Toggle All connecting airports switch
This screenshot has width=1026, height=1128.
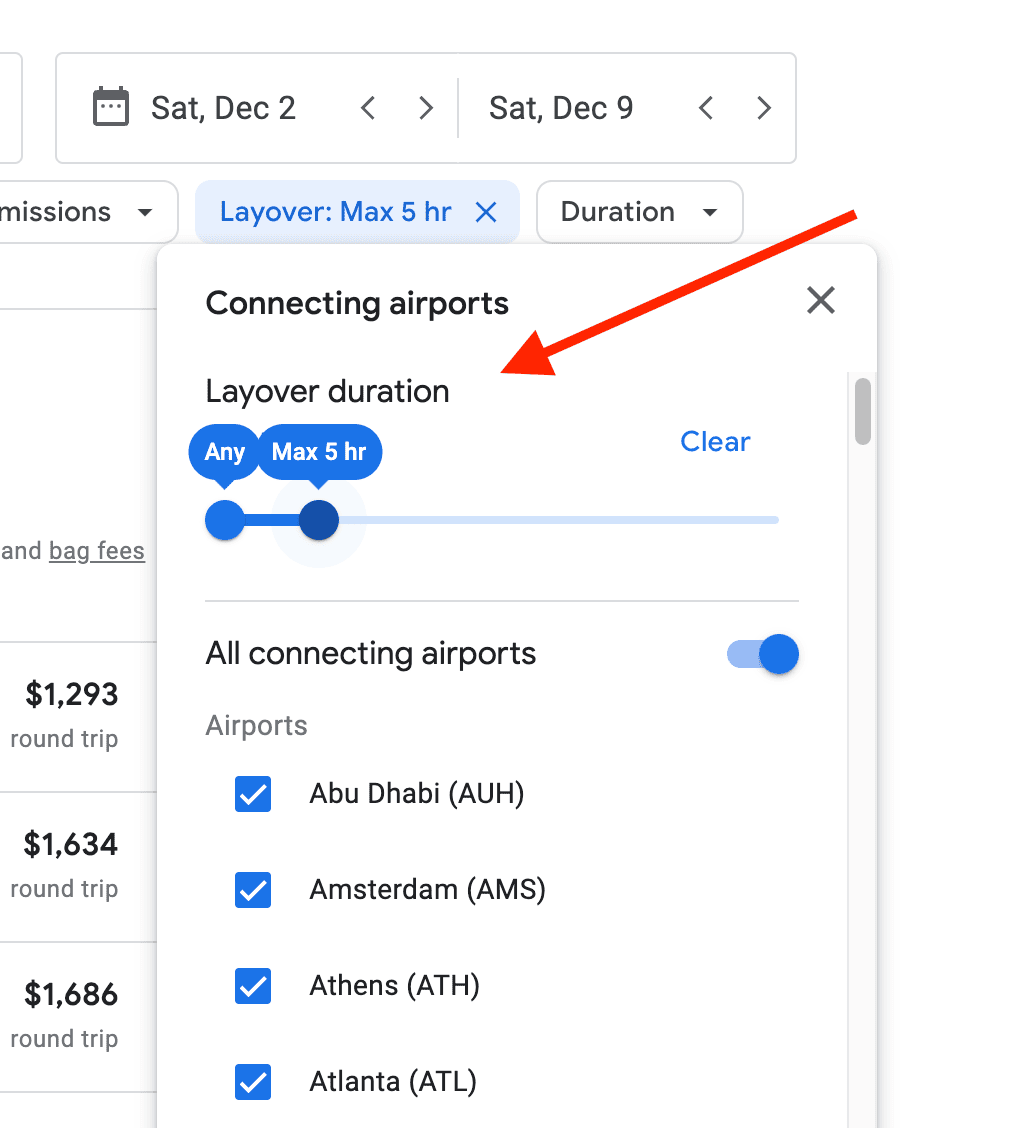coord(765,655)
